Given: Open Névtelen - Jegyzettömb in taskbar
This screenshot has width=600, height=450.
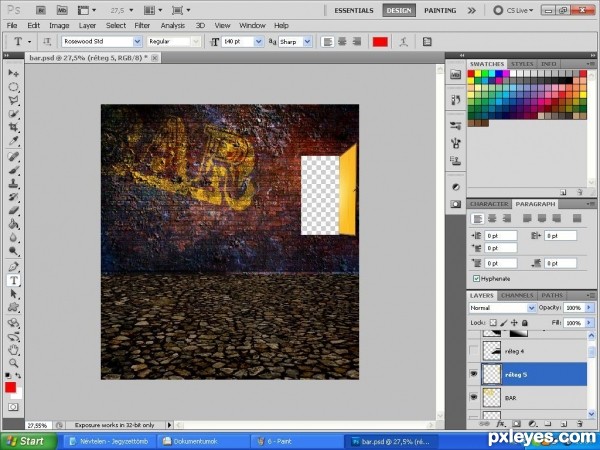Looking at the screenshot, I should [x=109, y=441].
